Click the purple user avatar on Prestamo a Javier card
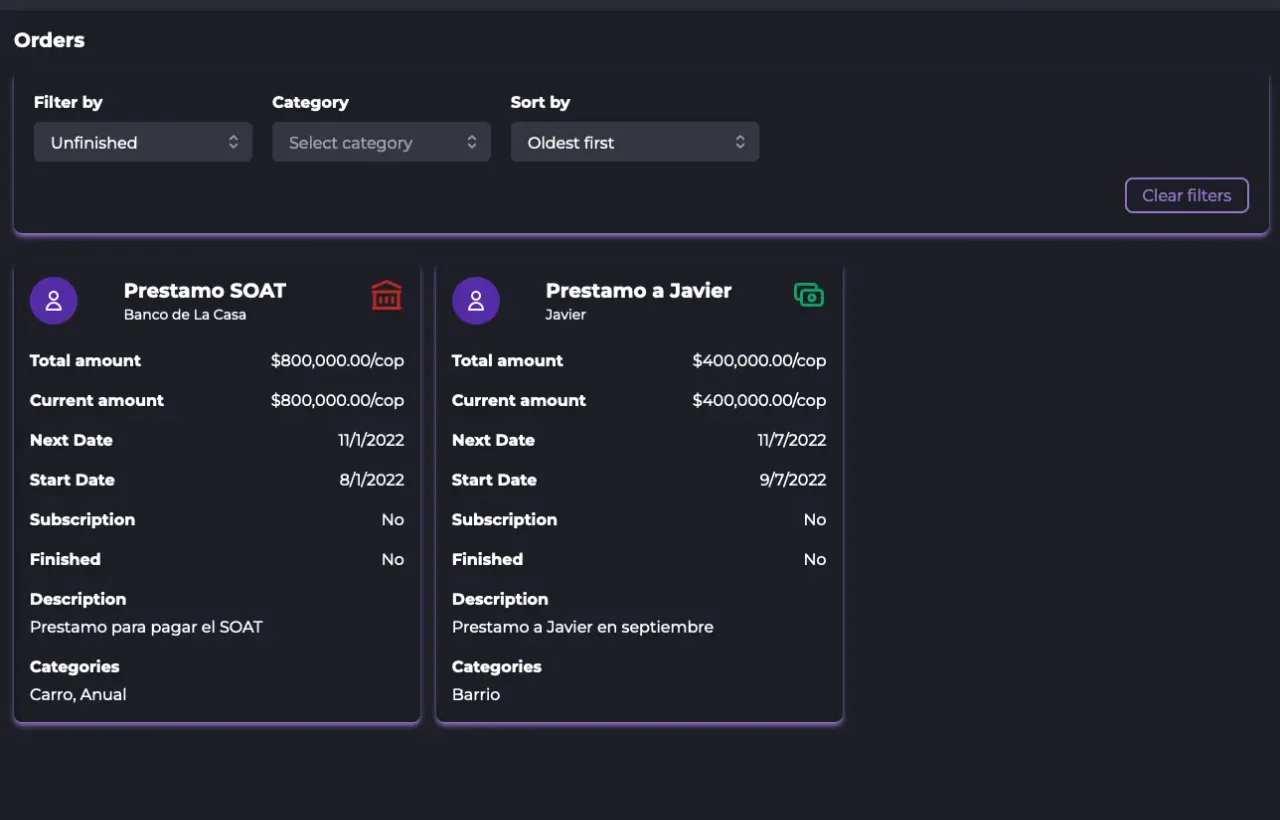1280x820 pixels. [x=476, y=301]
